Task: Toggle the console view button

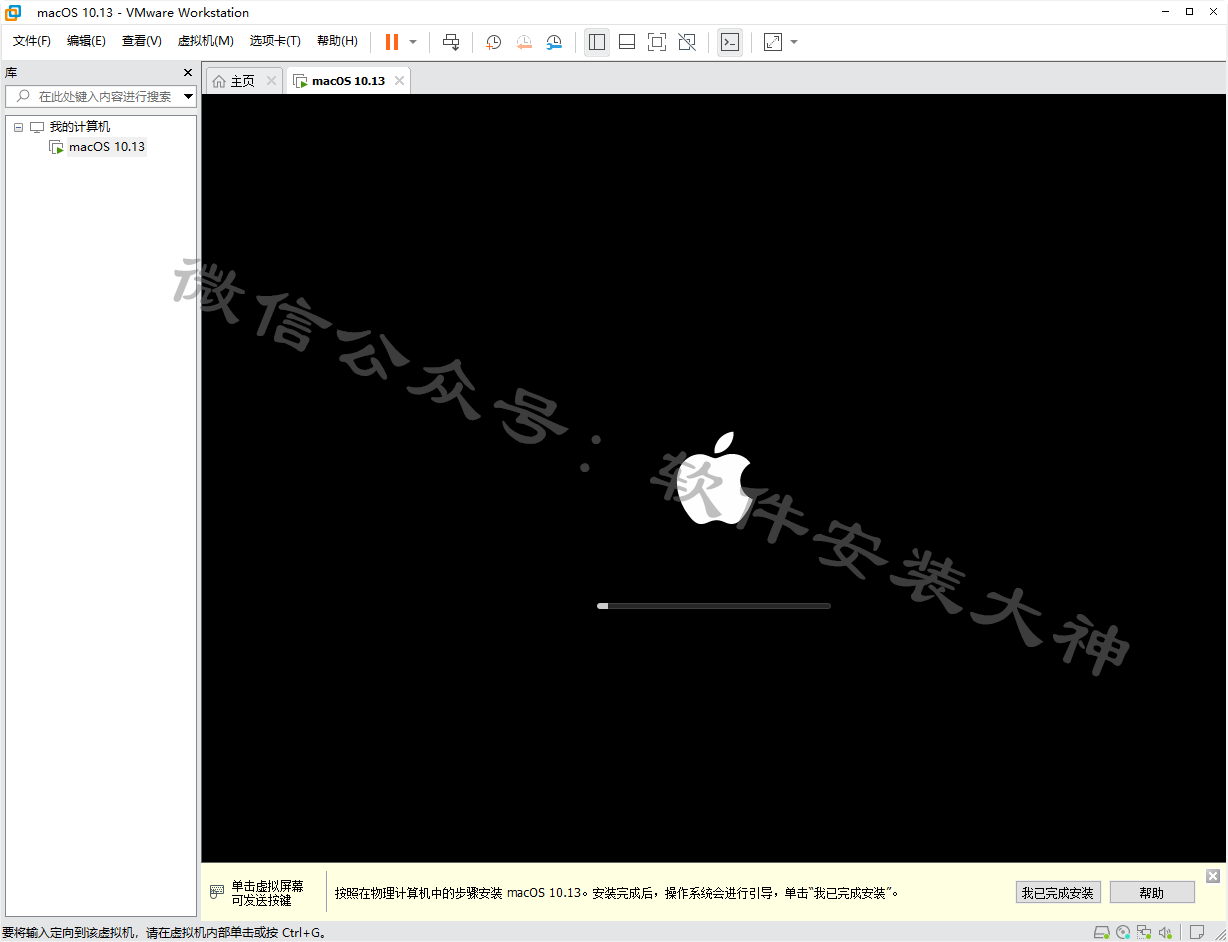Action: (x=730, y=42)
